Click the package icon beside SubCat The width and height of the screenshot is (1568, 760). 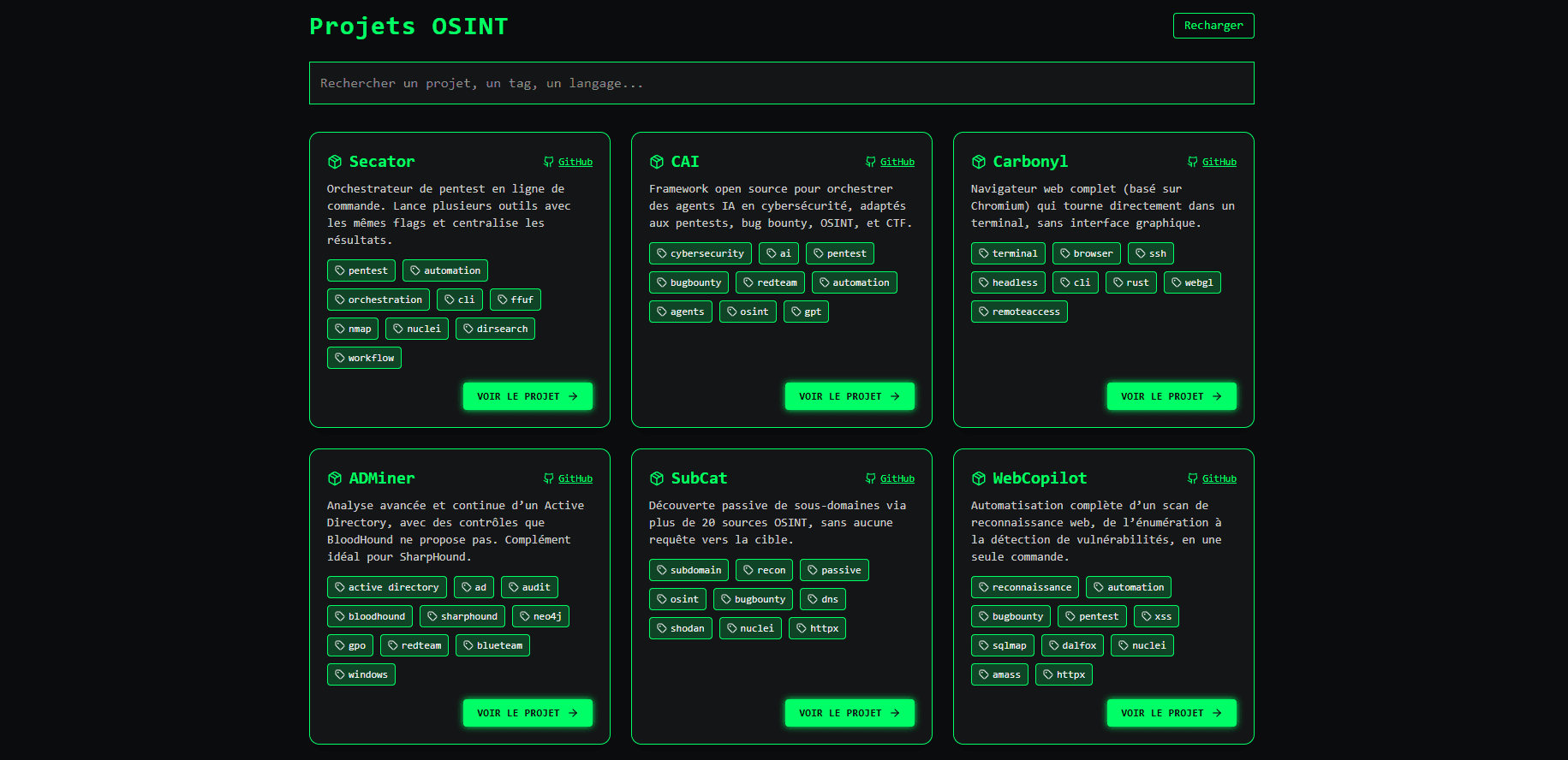657,478
